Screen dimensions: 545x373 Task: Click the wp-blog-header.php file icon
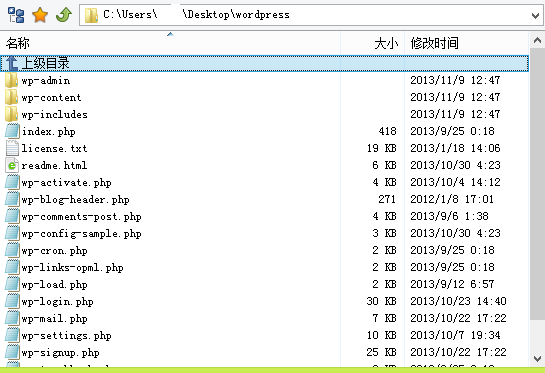[x=12, y=200]
